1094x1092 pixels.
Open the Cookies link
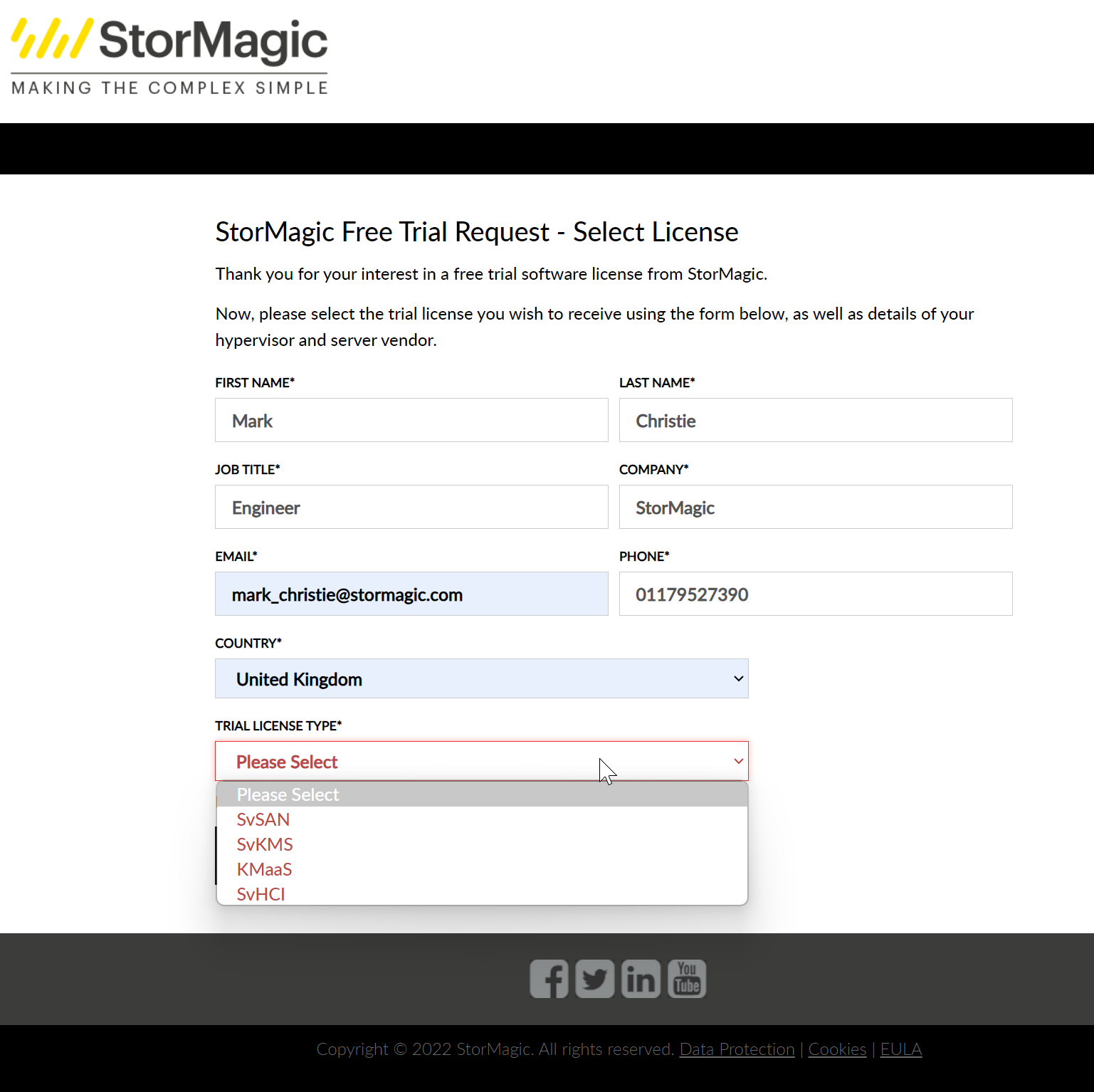pos(837,1049)
